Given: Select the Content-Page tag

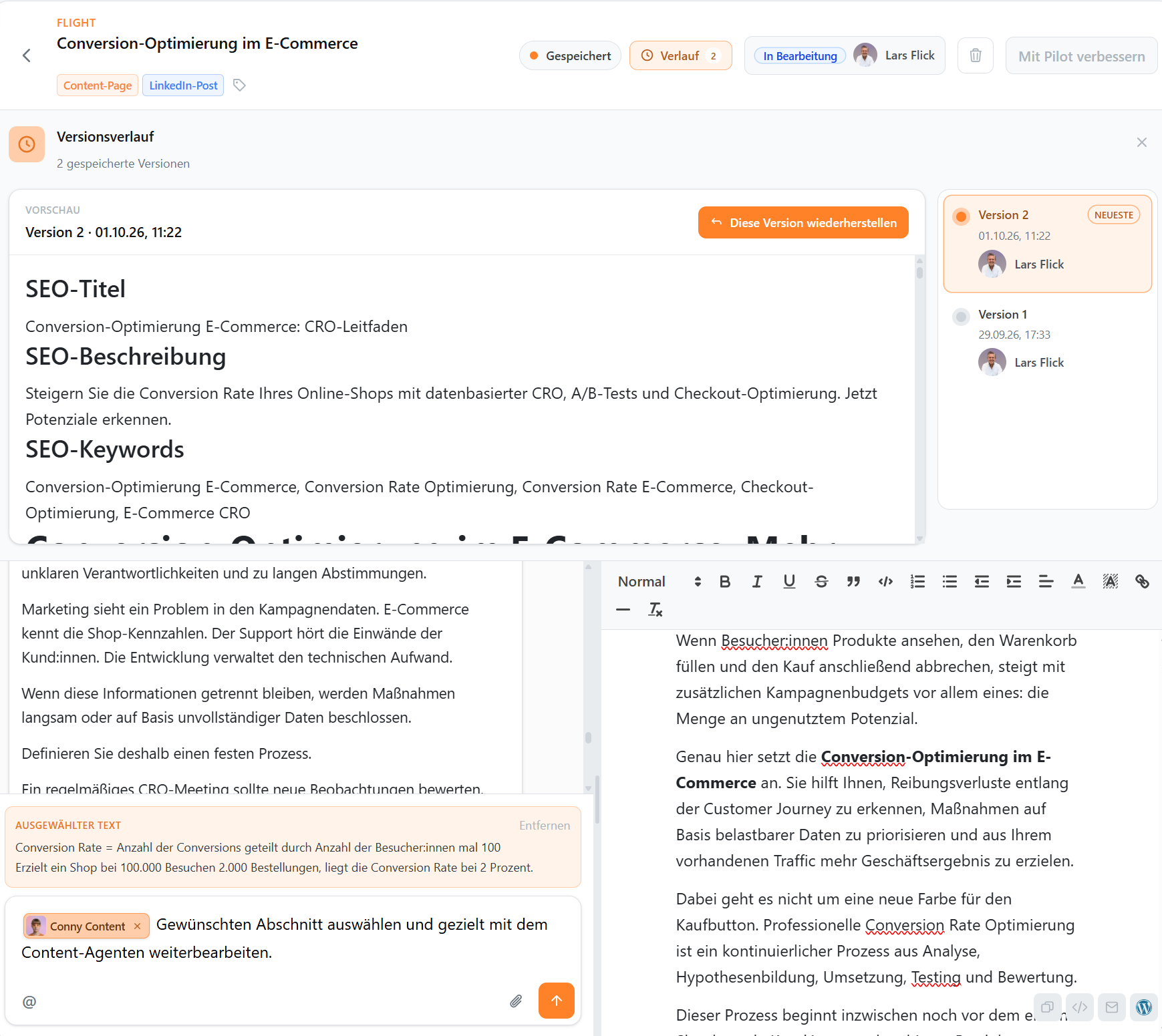Looking at the screenshot, I should (x=98, y=85).
